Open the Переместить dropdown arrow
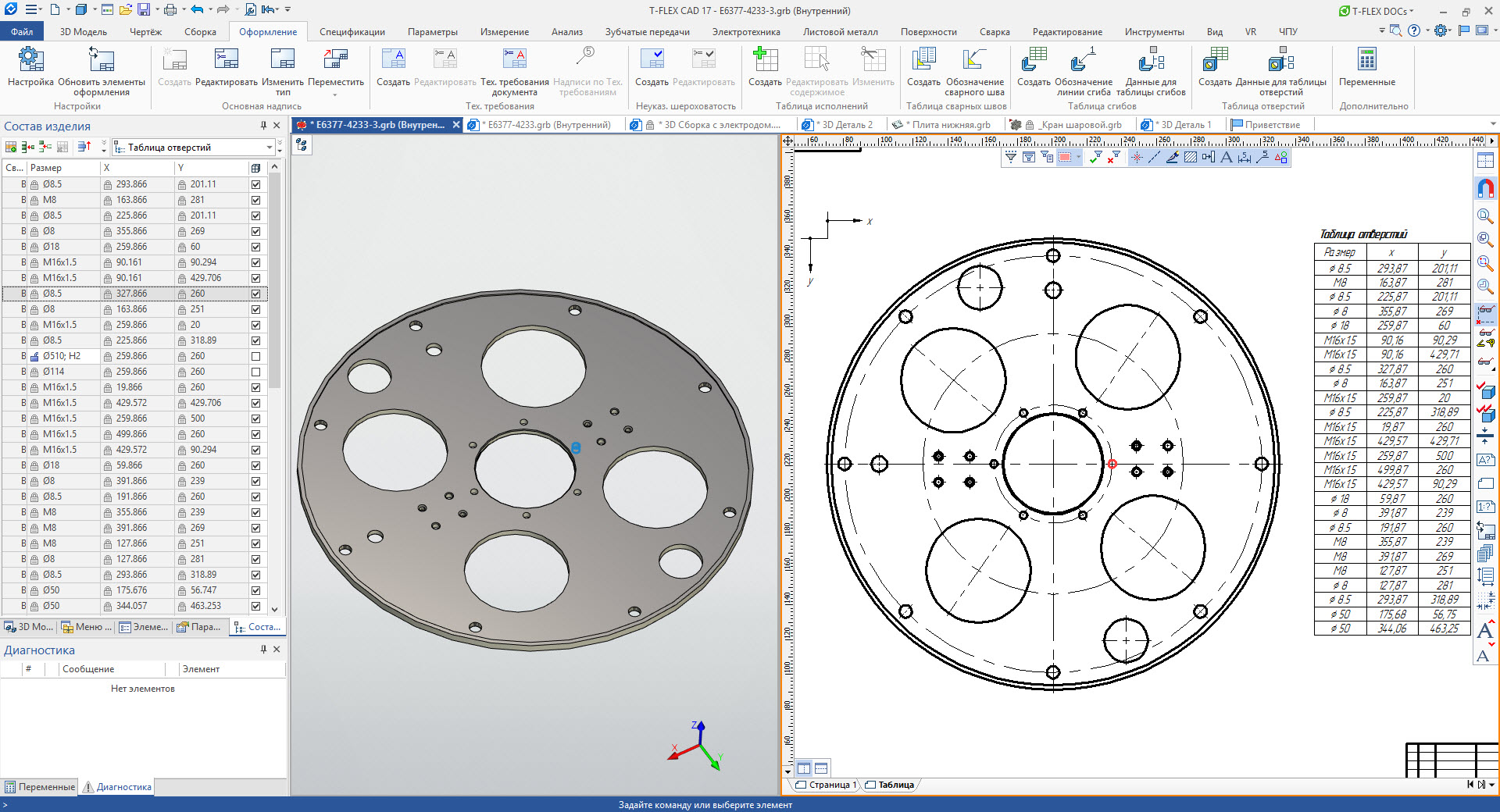 [335, 95]
